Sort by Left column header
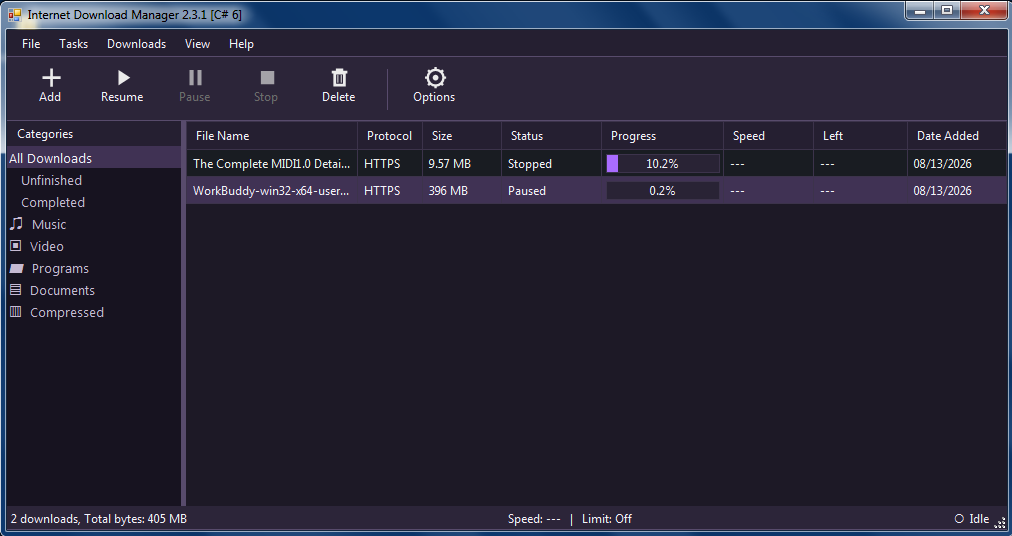Screen dimensions: 1012x536 pos(860,136)
